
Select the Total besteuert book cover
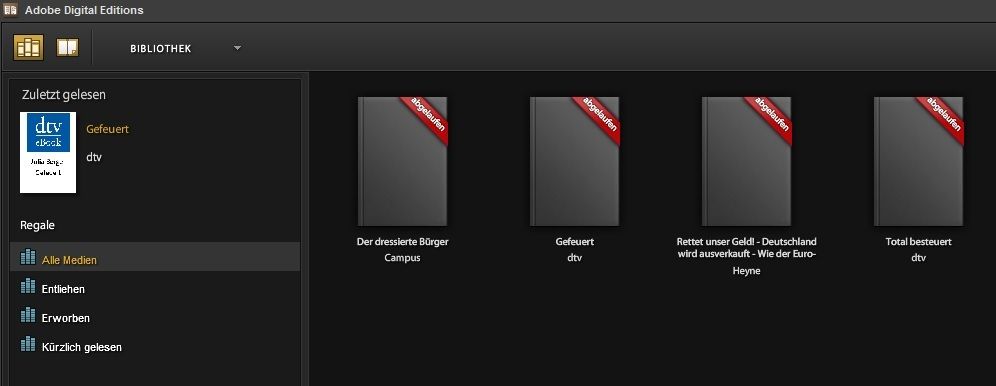click(x=919, y=161)
